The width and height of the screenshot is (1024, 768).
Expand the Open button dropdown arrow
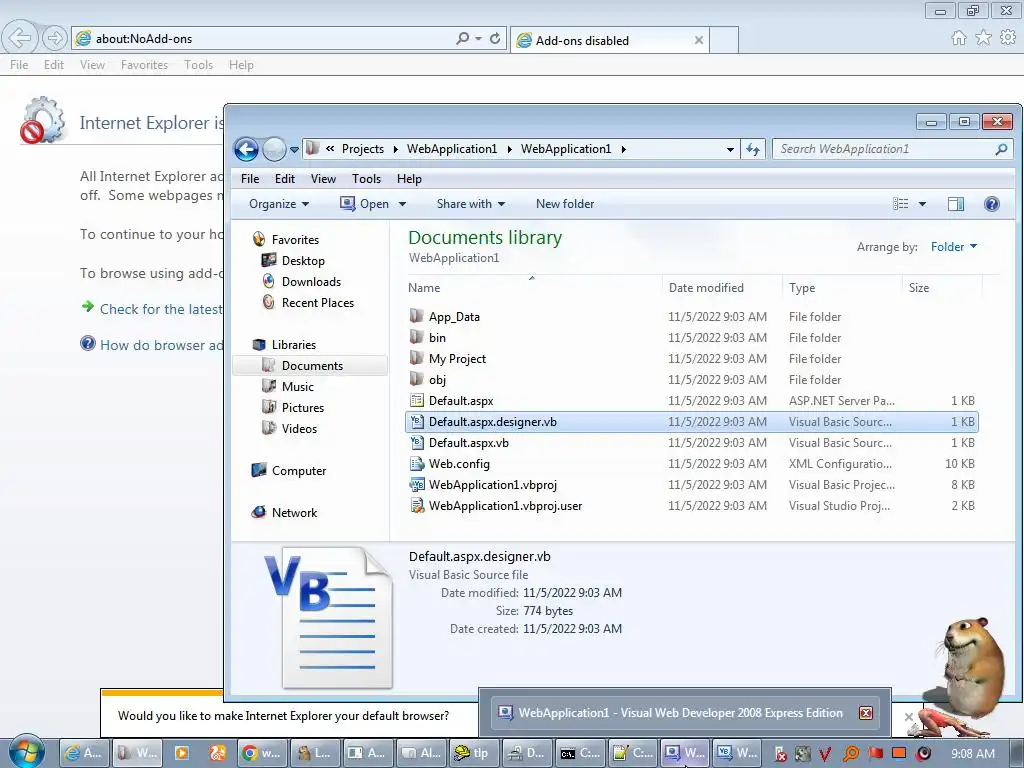click(x=402, y=204)
